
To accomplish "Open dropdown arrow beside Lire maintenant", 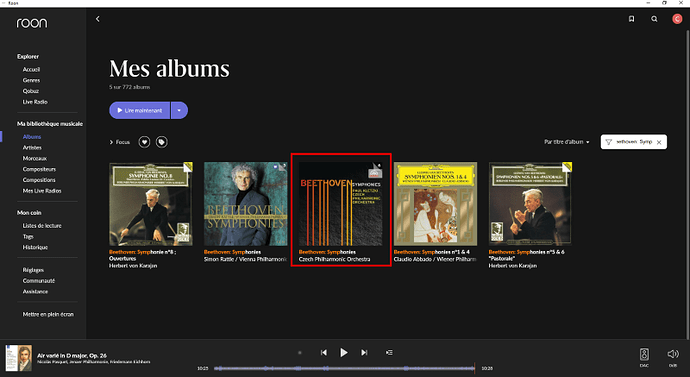I will tap(179, 110).
